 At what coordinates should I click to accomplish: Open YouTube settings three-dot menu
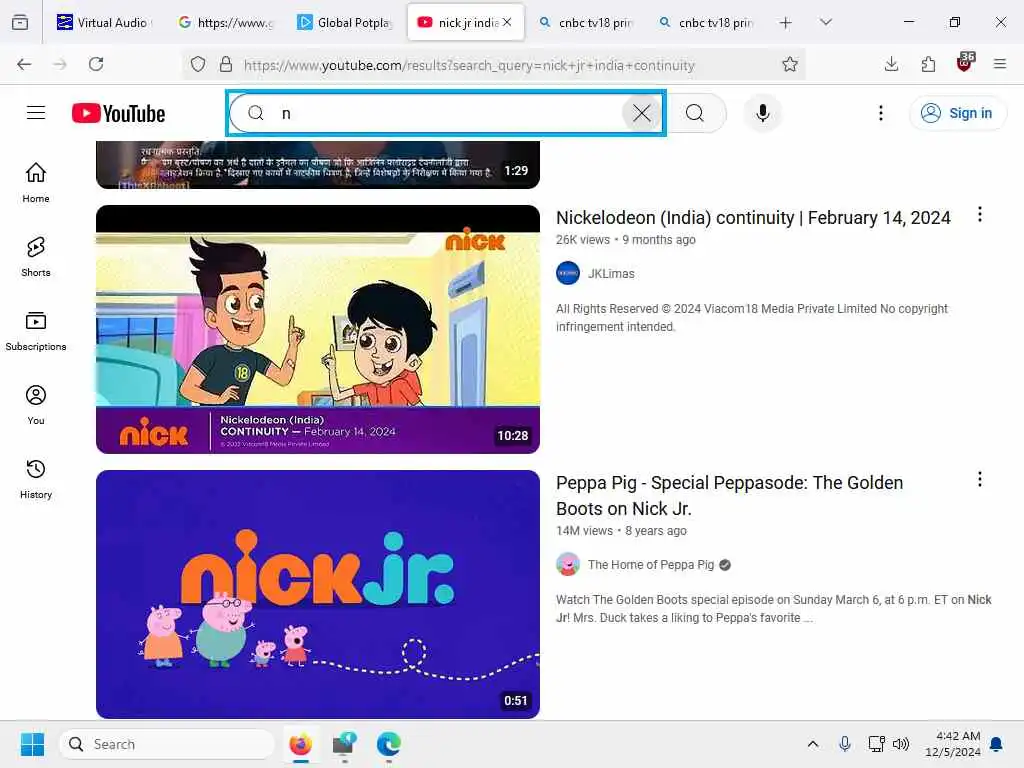click(x=880, y=113)
